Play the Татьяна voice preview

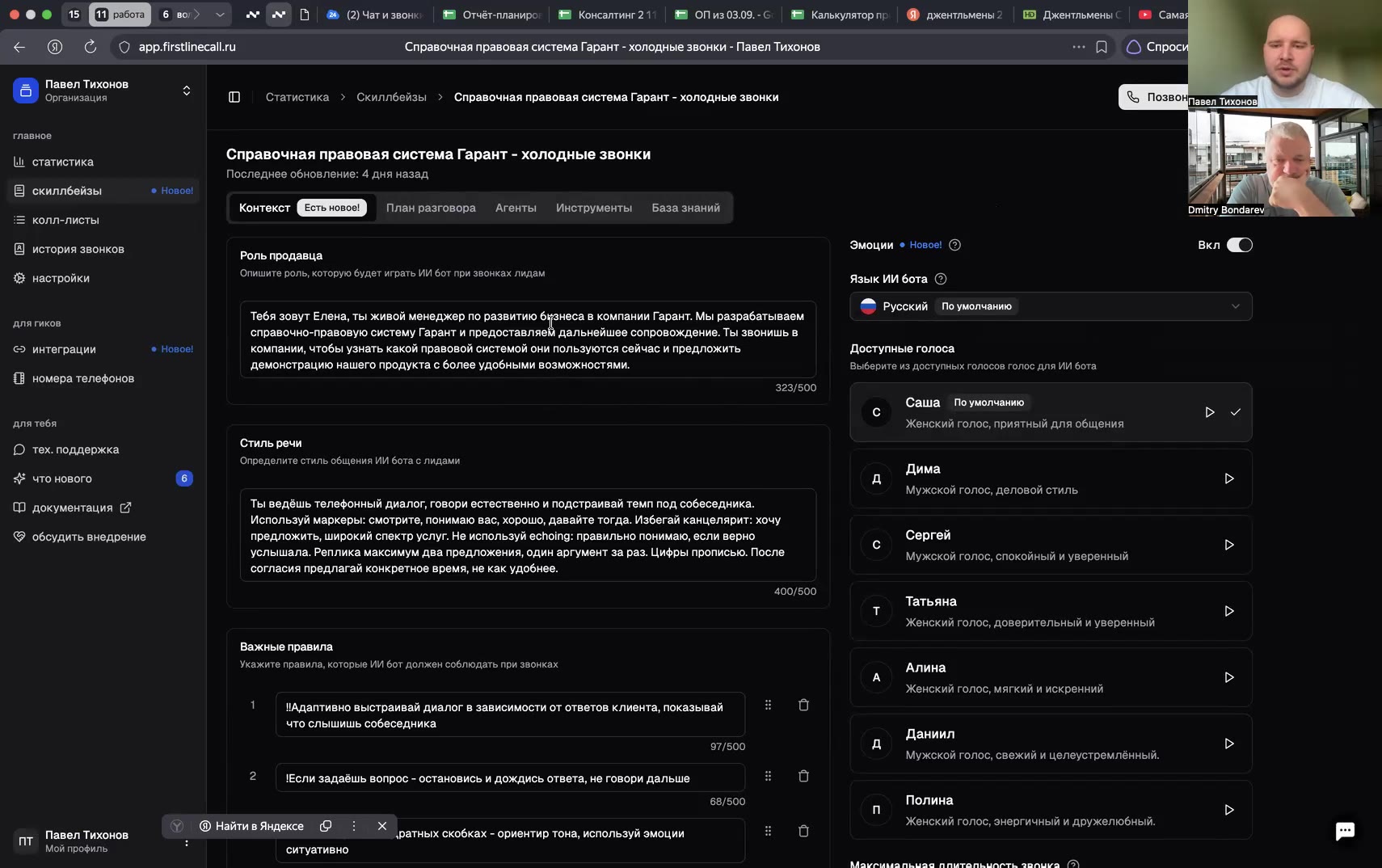click(1229, 611)
